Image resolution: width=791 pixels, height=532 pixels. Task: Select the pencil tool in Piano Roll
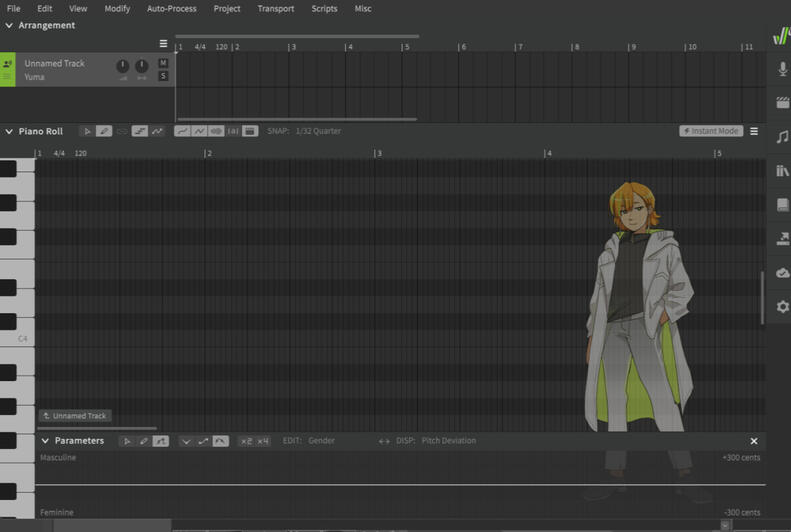104,131
